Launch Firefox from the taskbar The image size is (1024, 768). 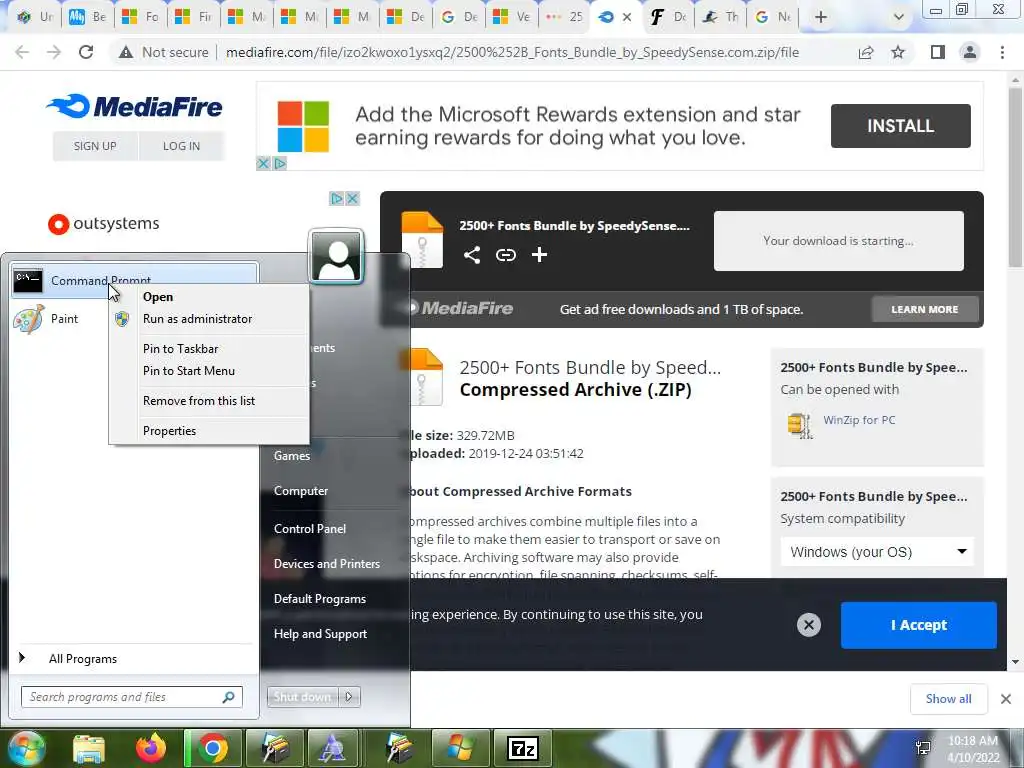click(151, 748)
